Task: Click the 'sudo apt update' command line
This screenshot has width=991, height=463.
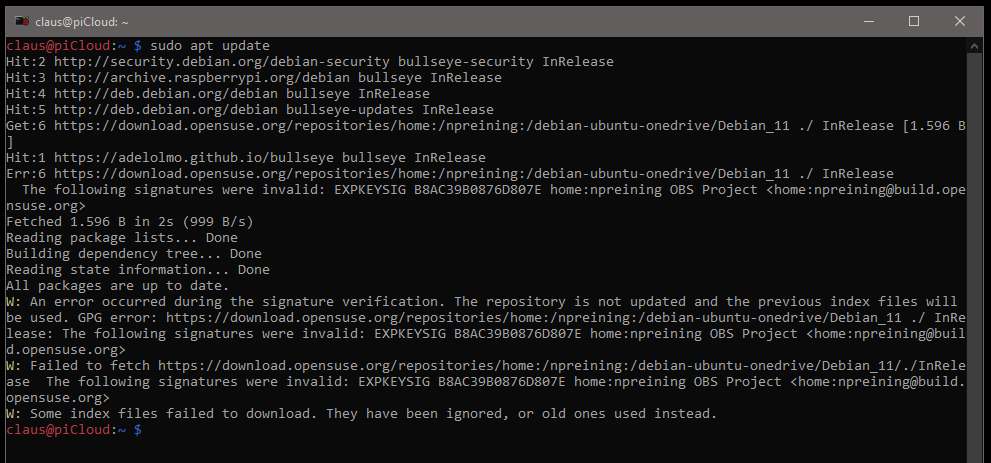Action: (138, 46)
